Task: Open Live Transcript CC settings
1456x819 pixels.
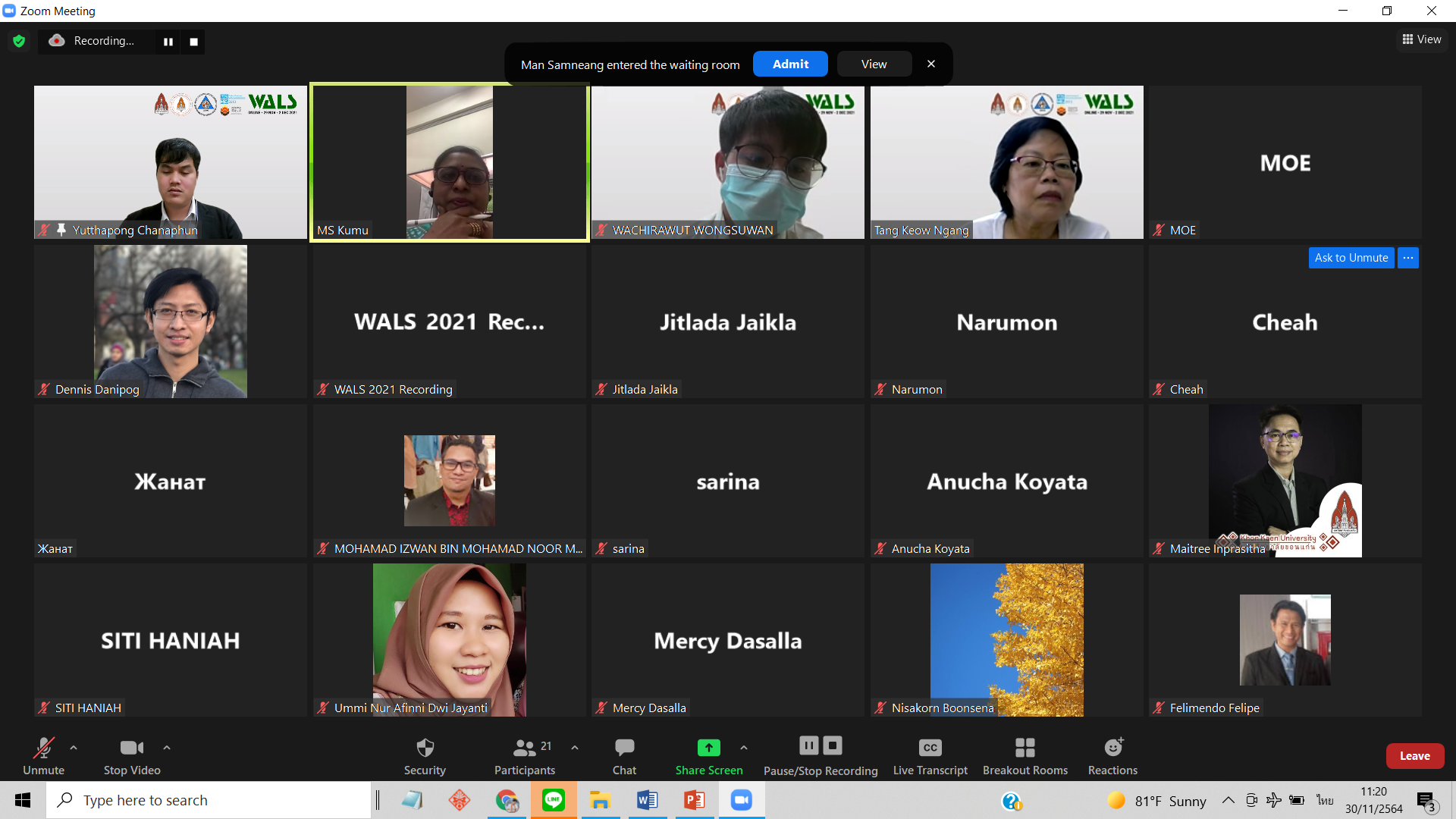Action: 930,748
